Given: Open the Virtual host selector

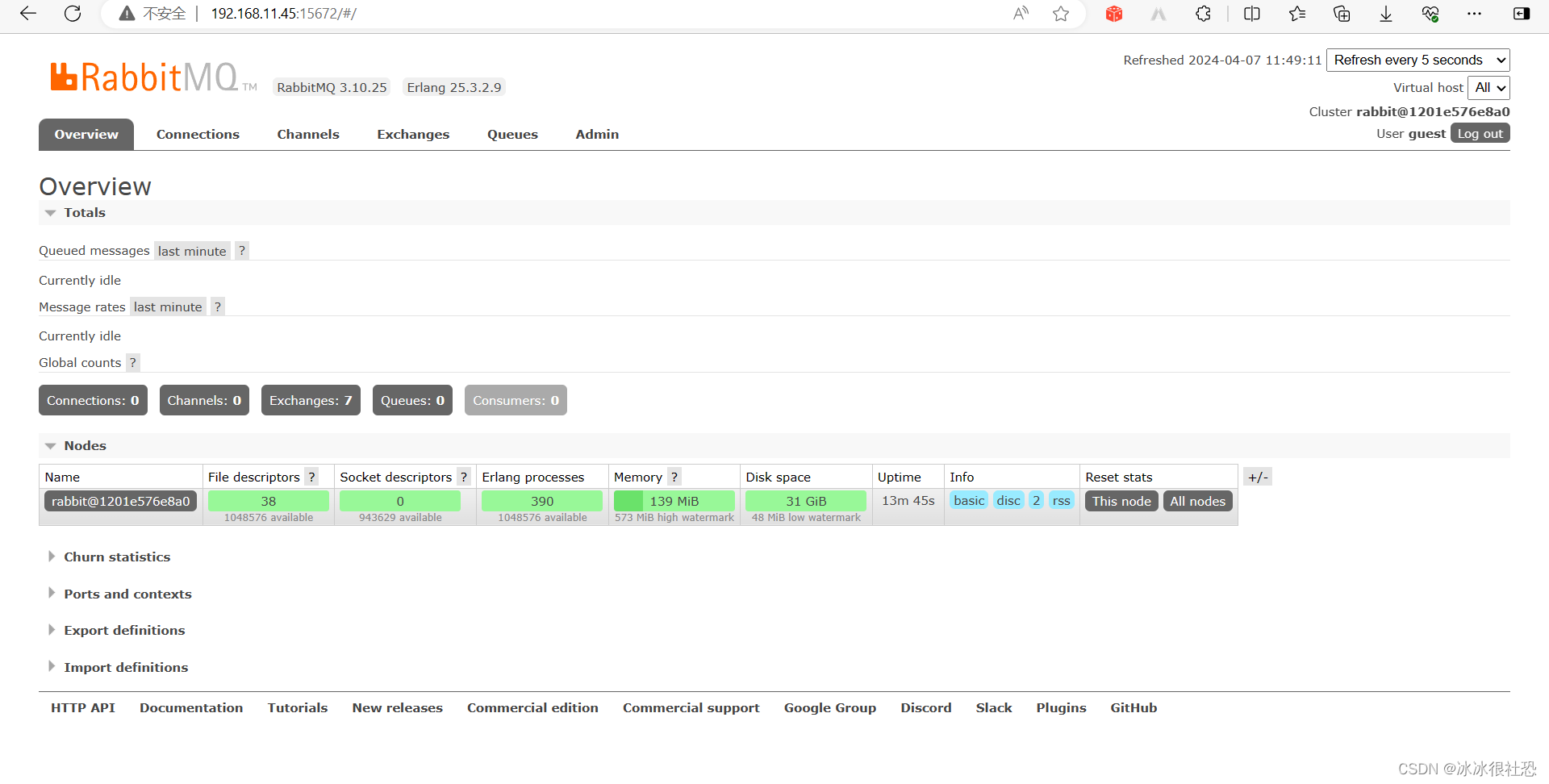Looking at the screenshot, I should click(x=1488, y=88).
